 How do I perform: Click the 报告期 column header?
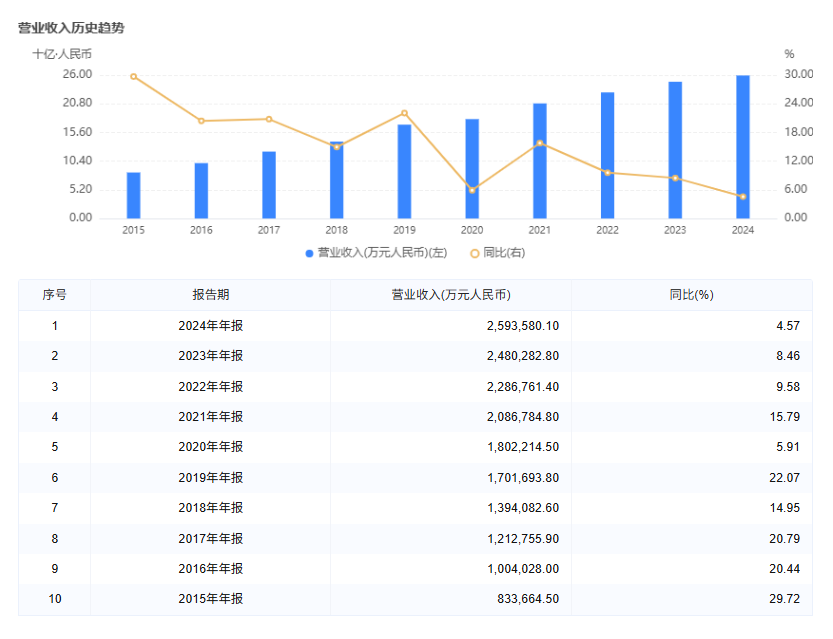(x=211, y=295)
